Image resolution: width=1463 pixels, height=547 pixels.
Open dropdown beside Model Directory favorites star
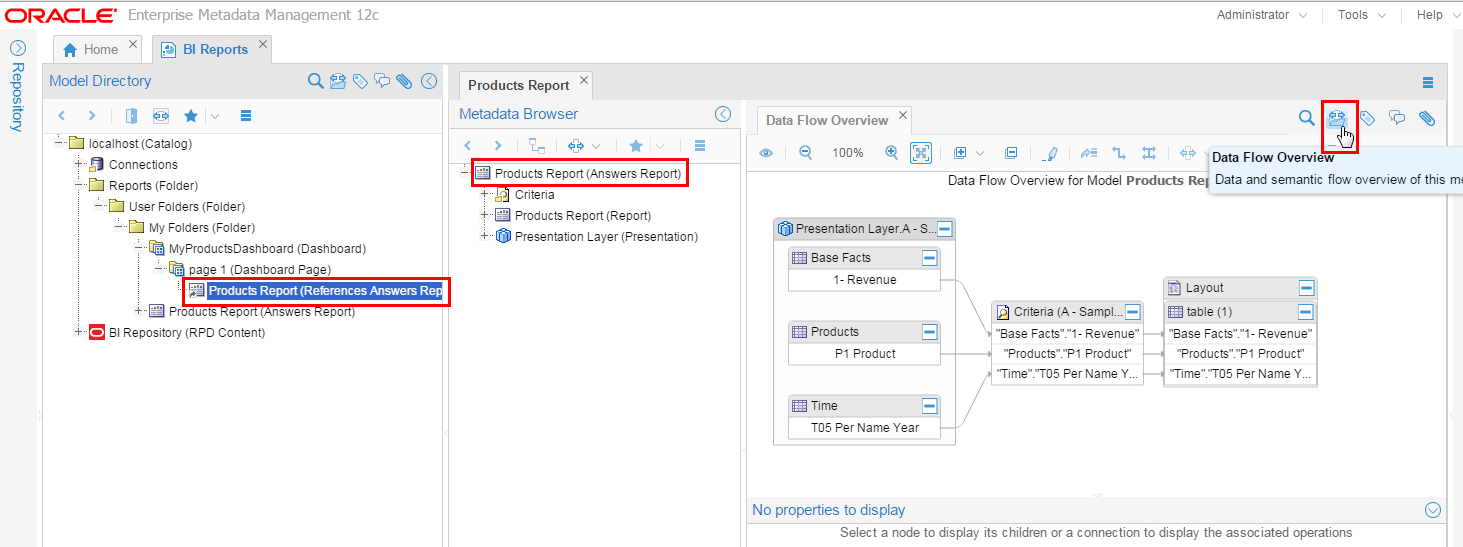(215, 116)
